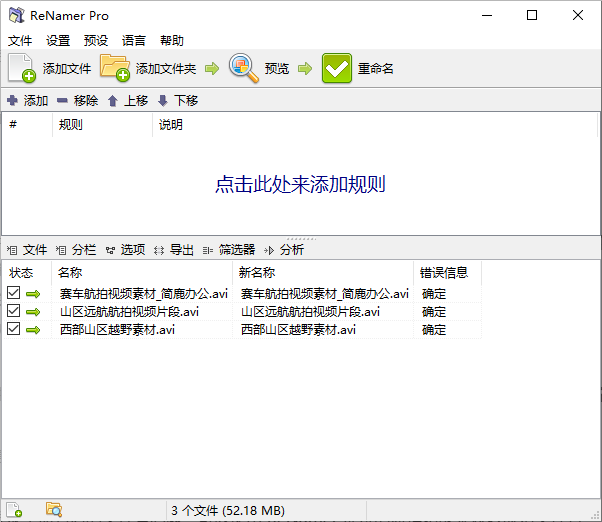Uncheck the 西部山区越野素材.avi file checkbox
602x522 pixels.
(13, 329)
